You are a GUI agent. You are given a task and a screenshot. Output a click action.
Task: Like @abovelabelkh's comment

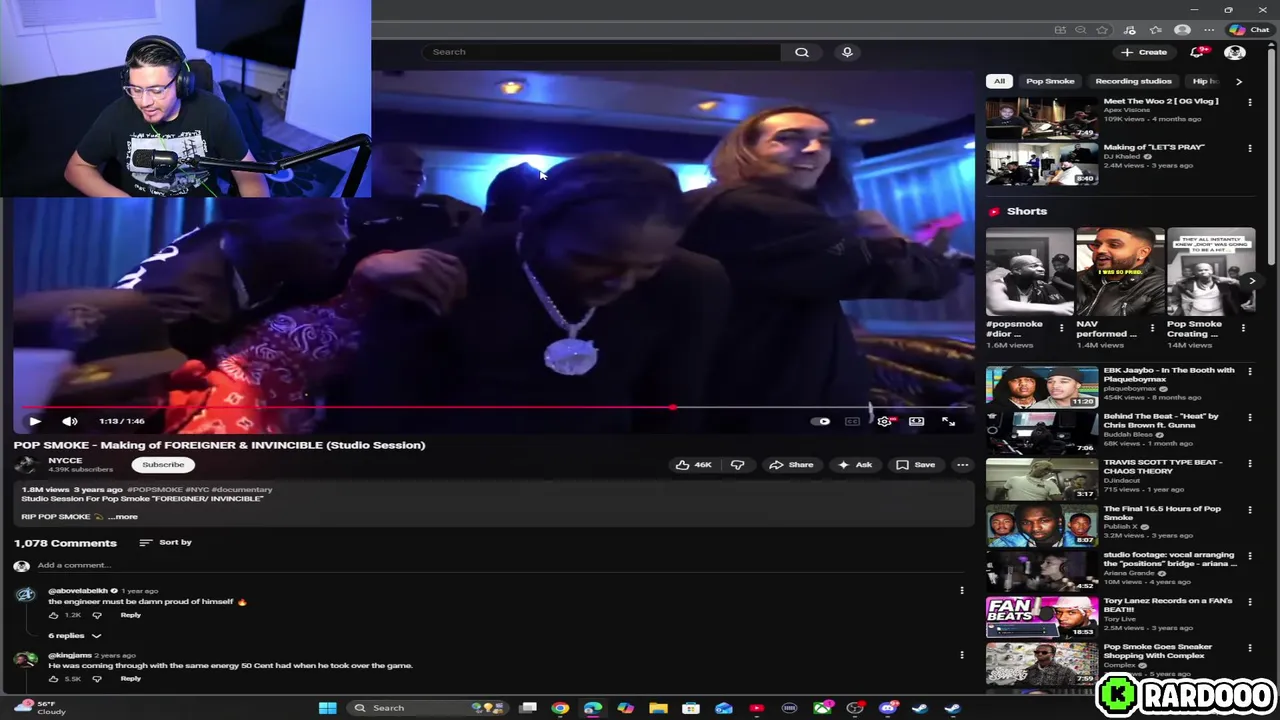coord(54,615)
